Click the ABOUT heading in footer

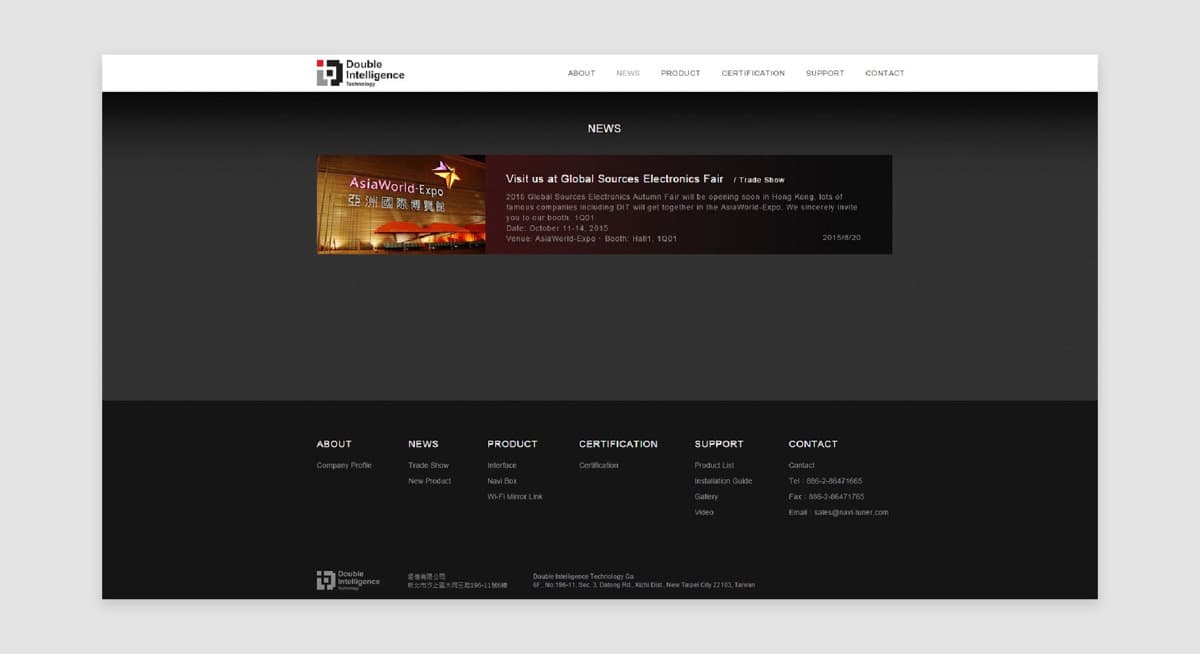[x=334, y=444]
